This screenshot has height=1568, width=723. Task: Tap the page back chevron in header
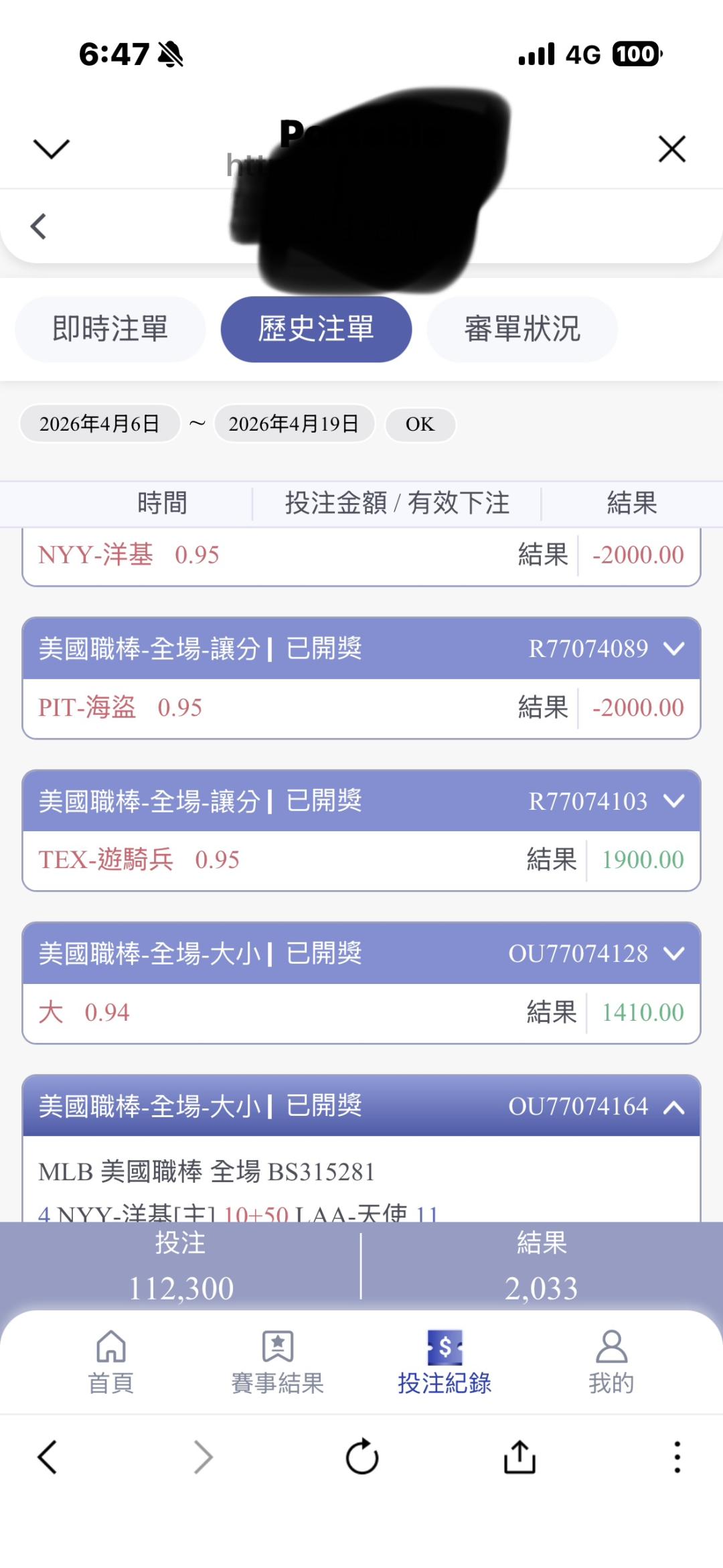39,226
